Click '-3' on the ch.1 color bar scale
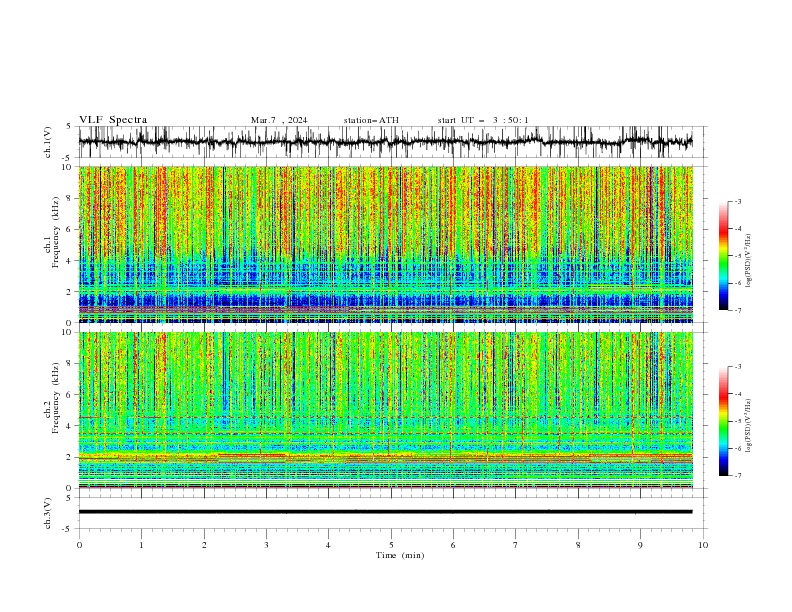 coord(738,201)
